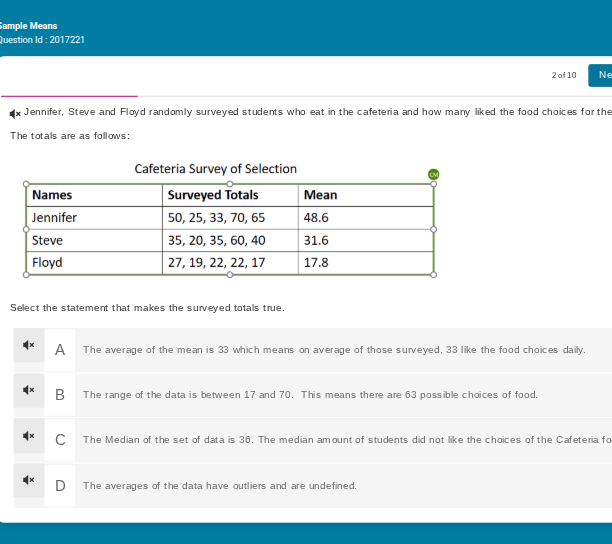Click the top-left table selection handle
This screenshot has width=612, height=544.
[x=26, y=184]
